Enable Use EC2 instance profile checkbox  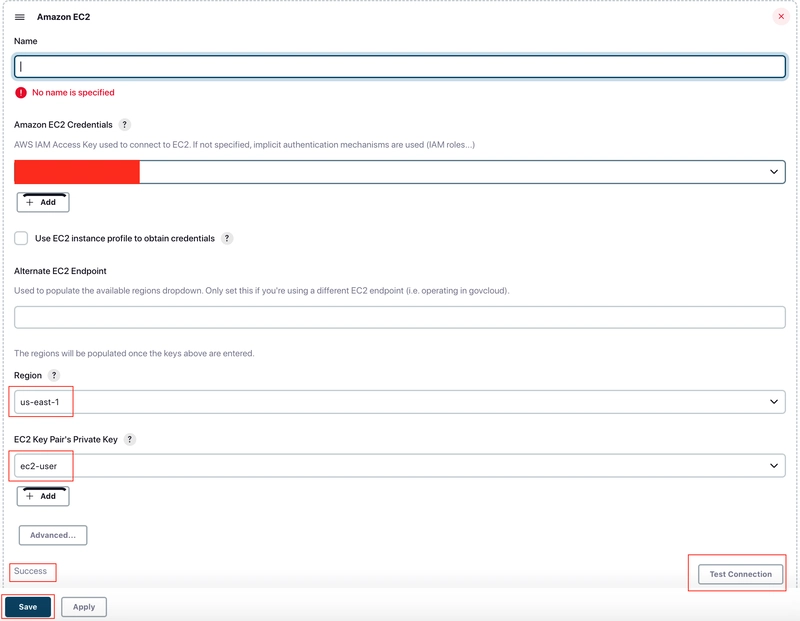(21, 238)
